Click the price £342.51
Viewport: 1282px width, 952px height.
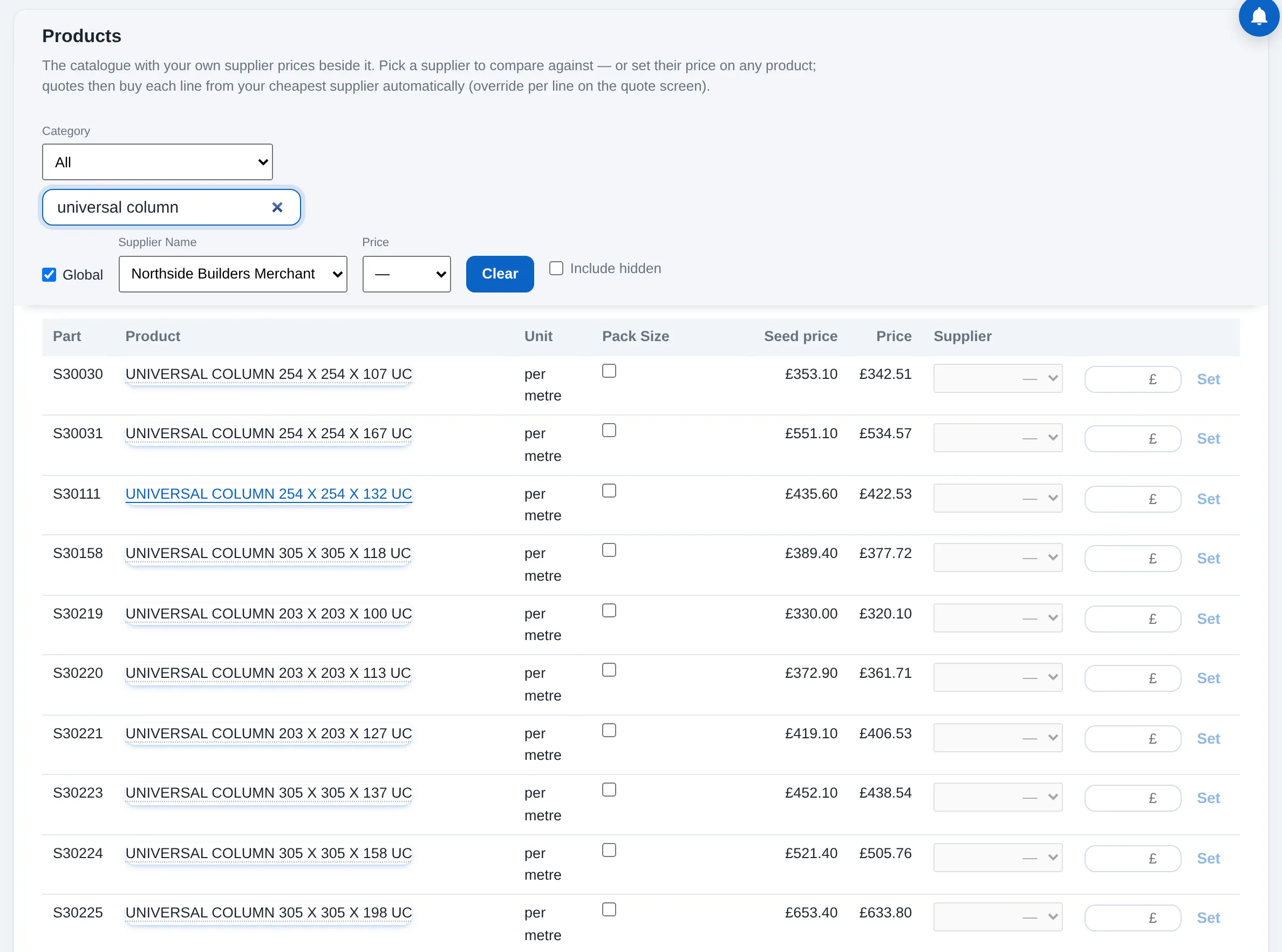885,375
